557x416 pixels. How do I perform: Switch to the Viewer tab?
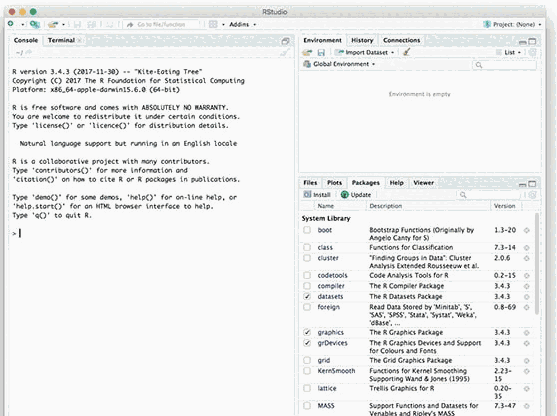click(423, 183)
